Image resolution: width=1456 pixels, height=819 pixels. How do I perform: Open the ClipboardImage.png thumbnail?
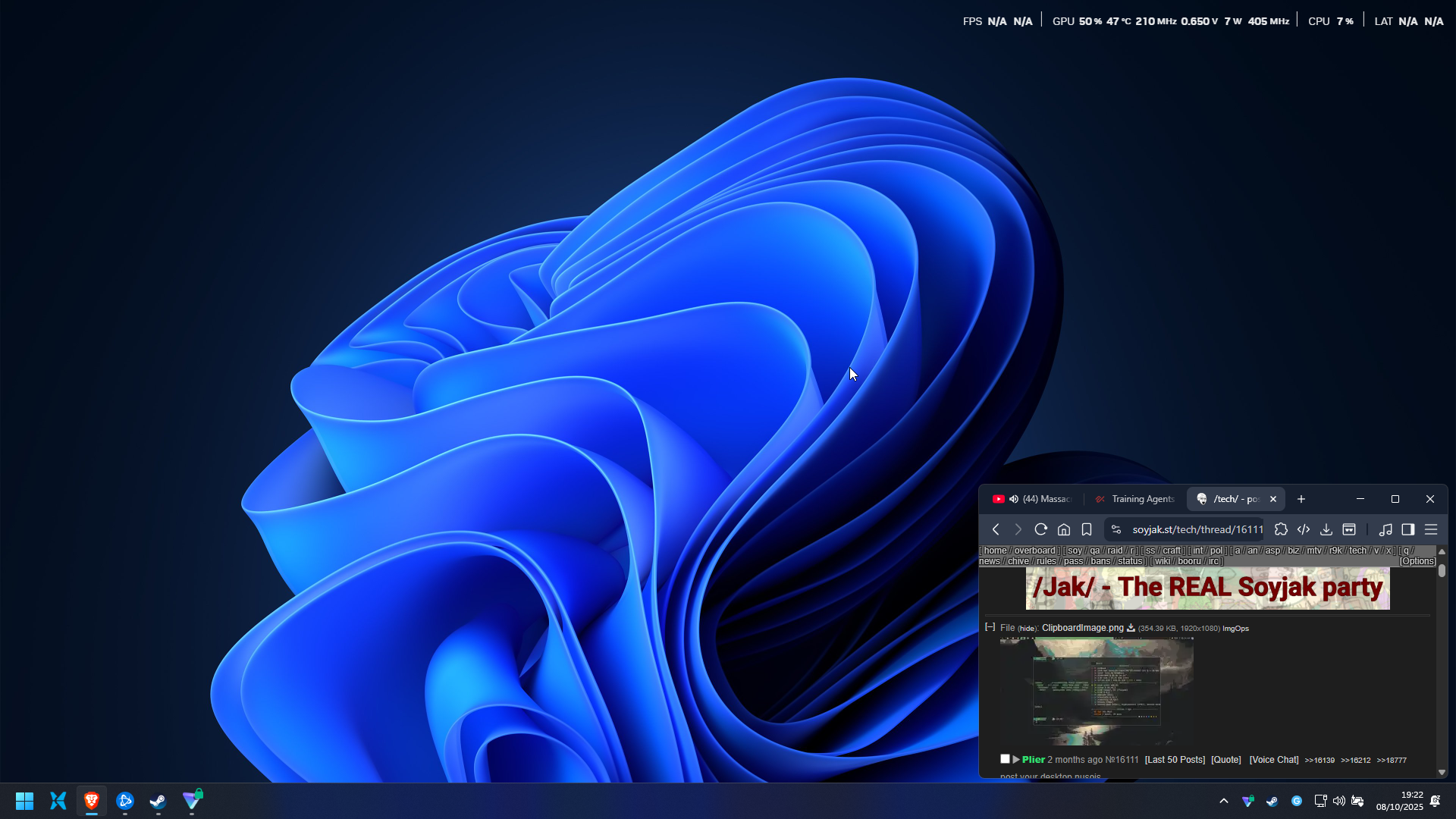(1097, 691)
